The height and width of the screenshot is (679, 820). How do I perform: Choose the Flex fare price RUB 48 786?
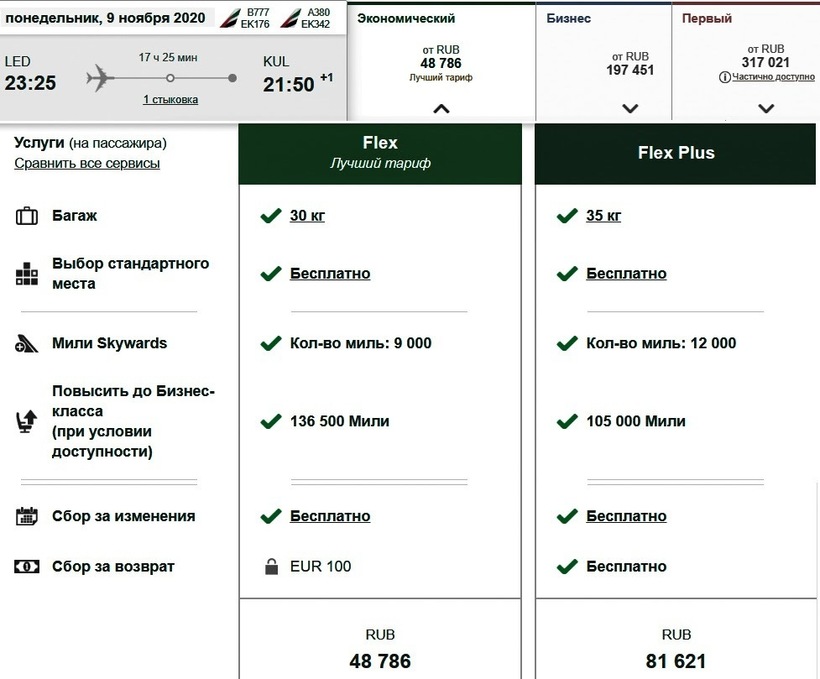tap(380, 660)
